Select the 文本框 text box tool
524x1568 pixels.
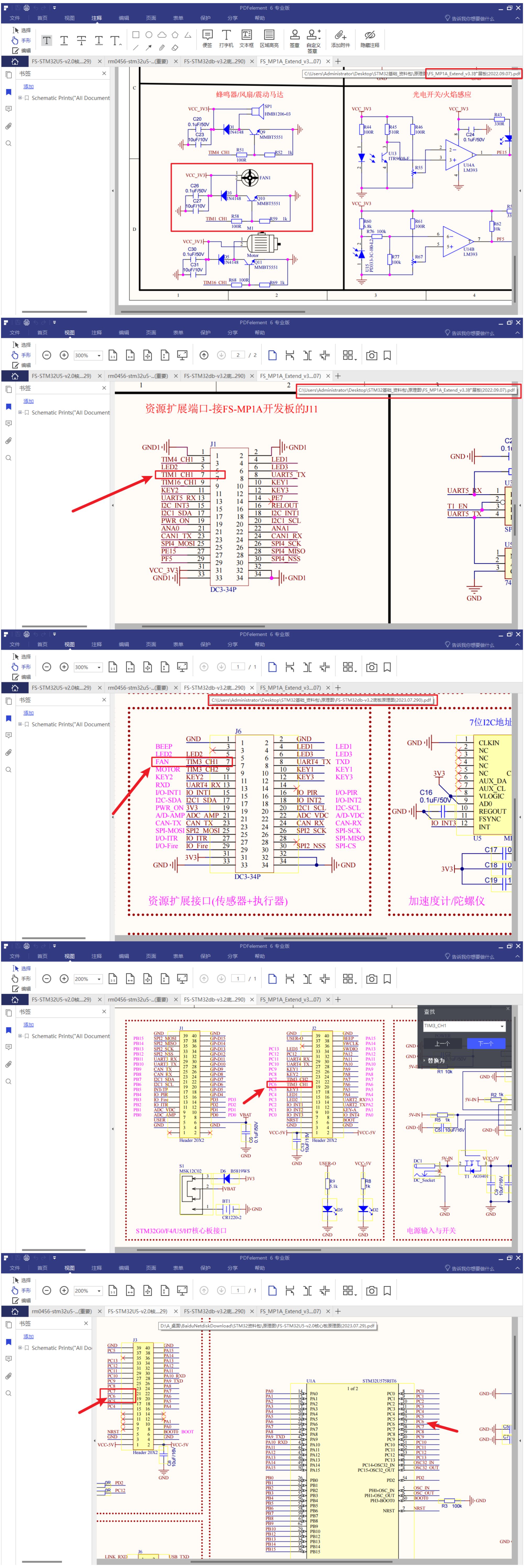247,38
